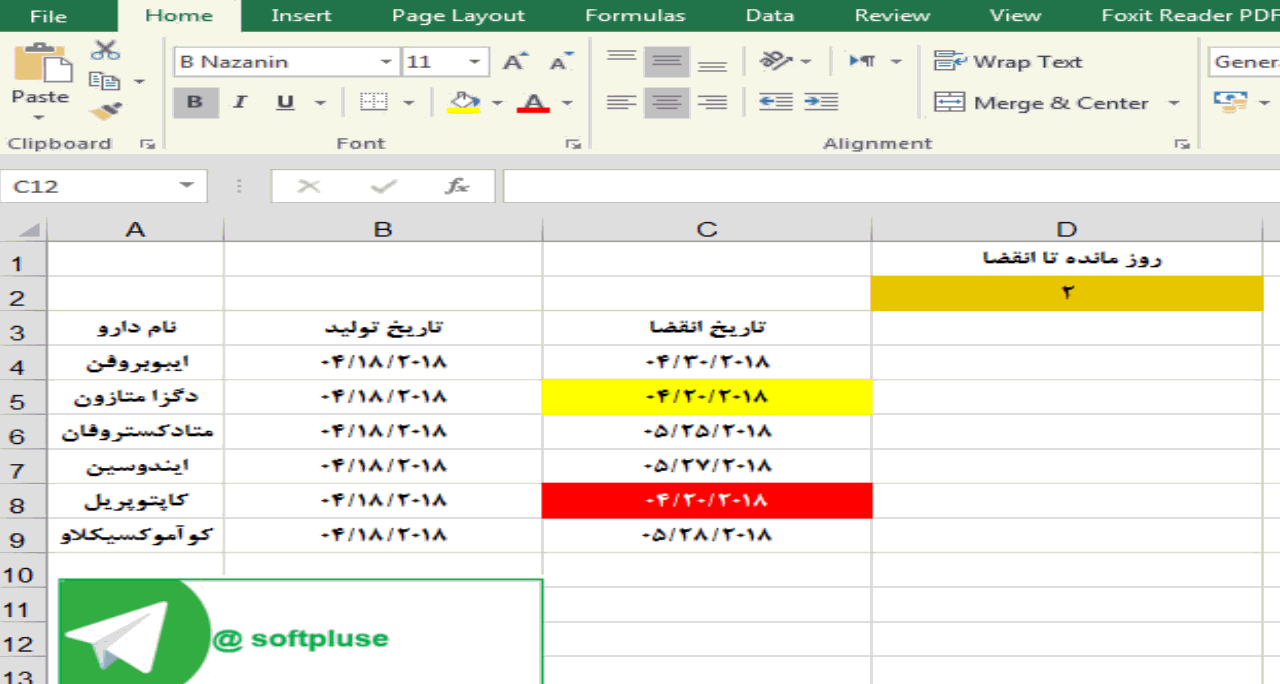Switch to the Review tab
1280x684 pixels.
892,16
